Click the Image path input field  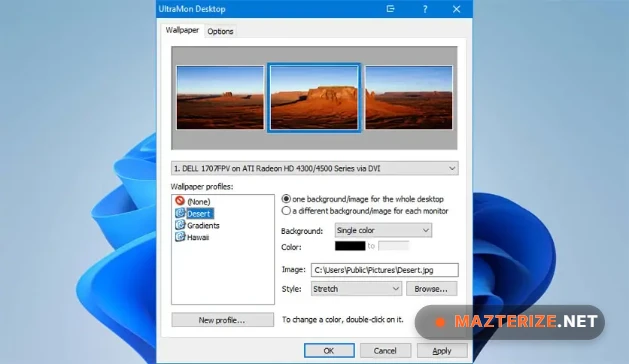(x=384, y=270)
